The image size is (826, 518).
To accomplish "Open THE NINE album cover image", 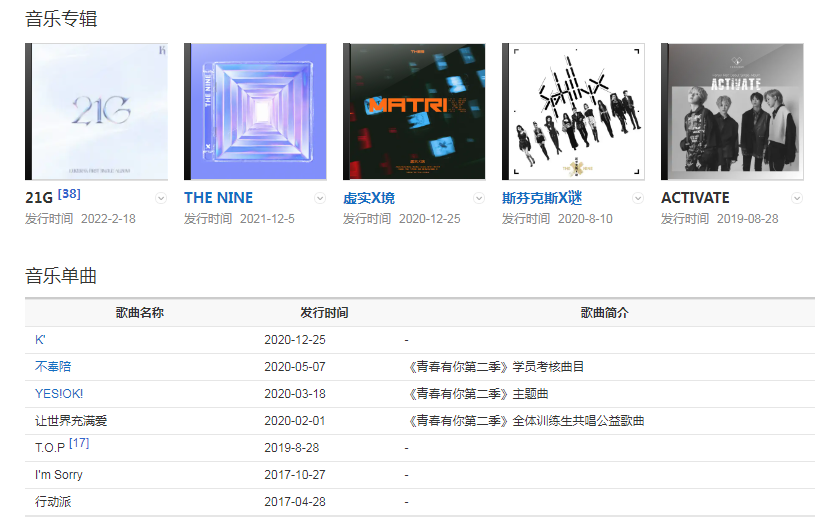I will click(x=255, y=111).
